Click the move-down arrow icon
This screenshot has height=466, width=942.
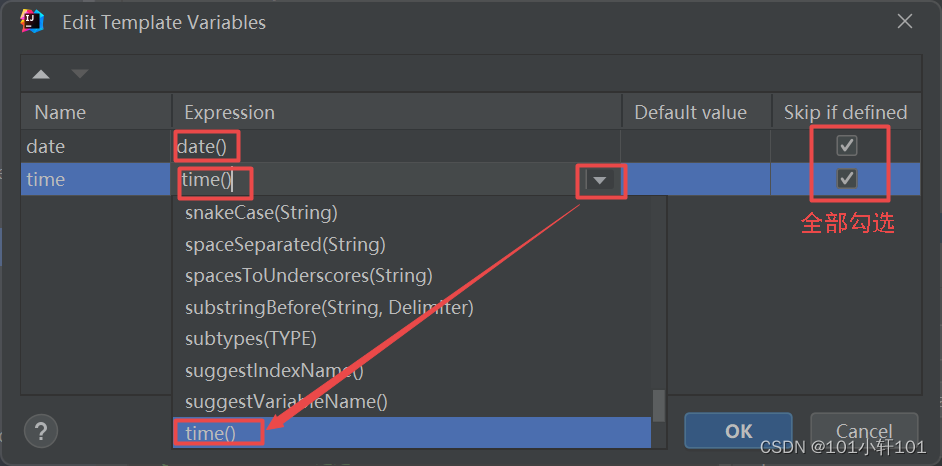[79, 74]
